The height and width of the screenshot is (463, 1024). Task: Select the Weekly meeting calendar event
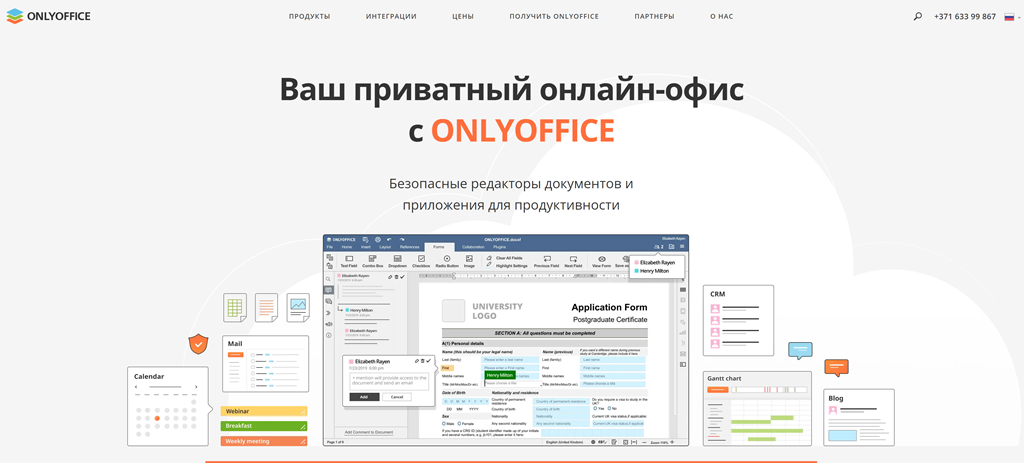point(264,441)
